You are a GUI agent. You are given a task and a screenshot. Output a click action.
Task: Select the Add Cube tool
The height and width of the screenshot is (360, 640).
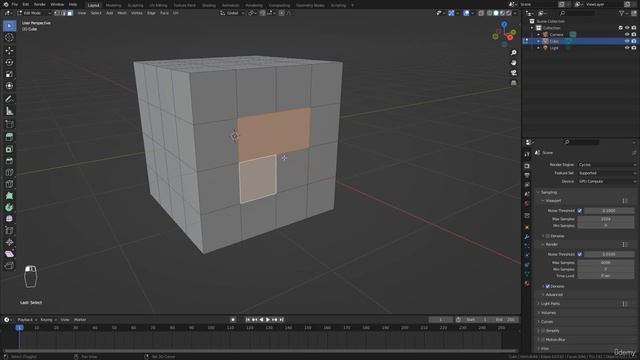9,124
